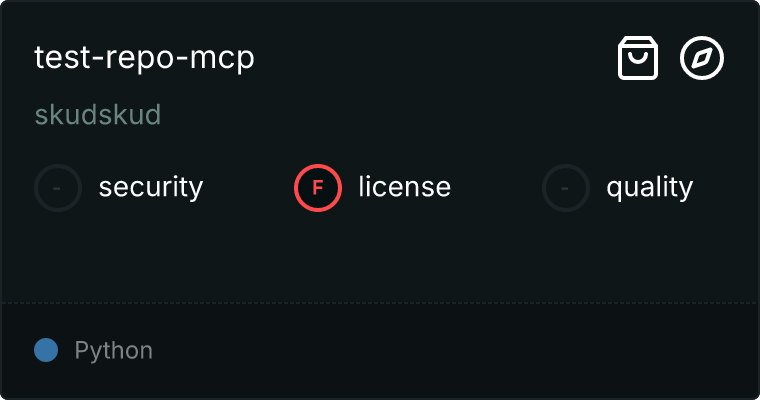Open the test-repo-mcp repository title
Image resolution: width=760 pixels, height=400 pixels.
(x=144, y=59)
